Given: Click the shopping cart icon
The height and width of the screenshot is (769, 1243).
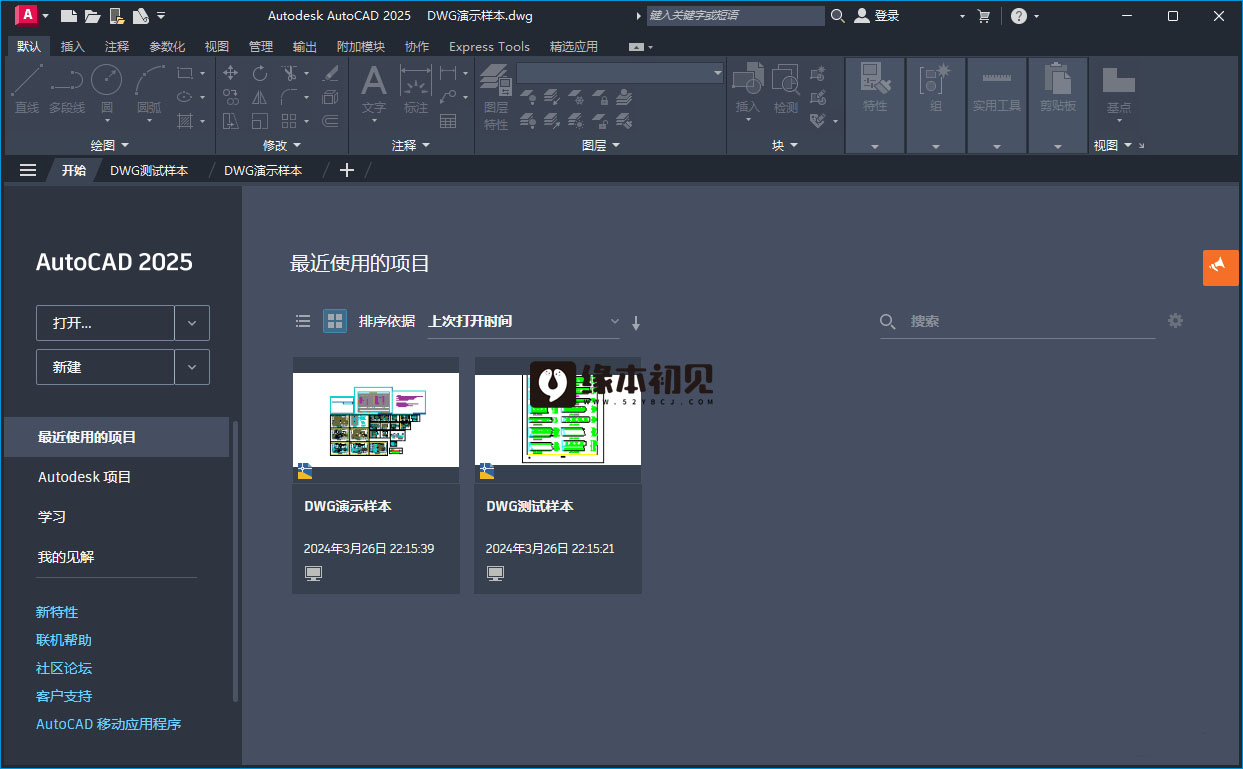Looking at the screenshot, I should [x=983, y=16].
